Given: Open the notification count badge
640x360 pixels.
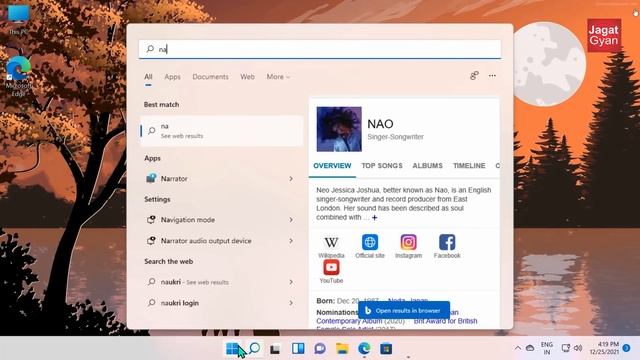Looking at the screenshot, I should click(x=627, y=348).
